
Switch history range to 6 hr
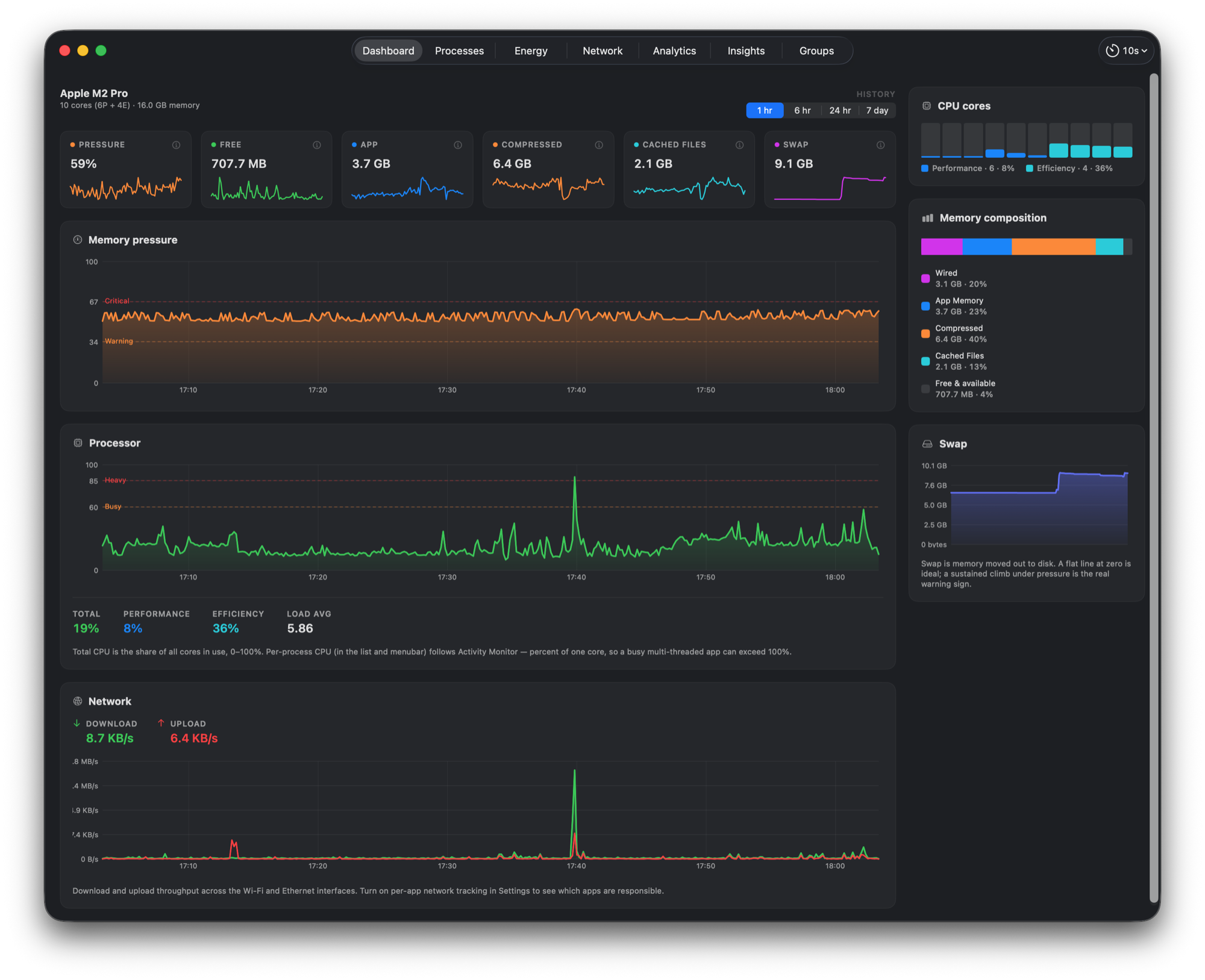[802, 110]
